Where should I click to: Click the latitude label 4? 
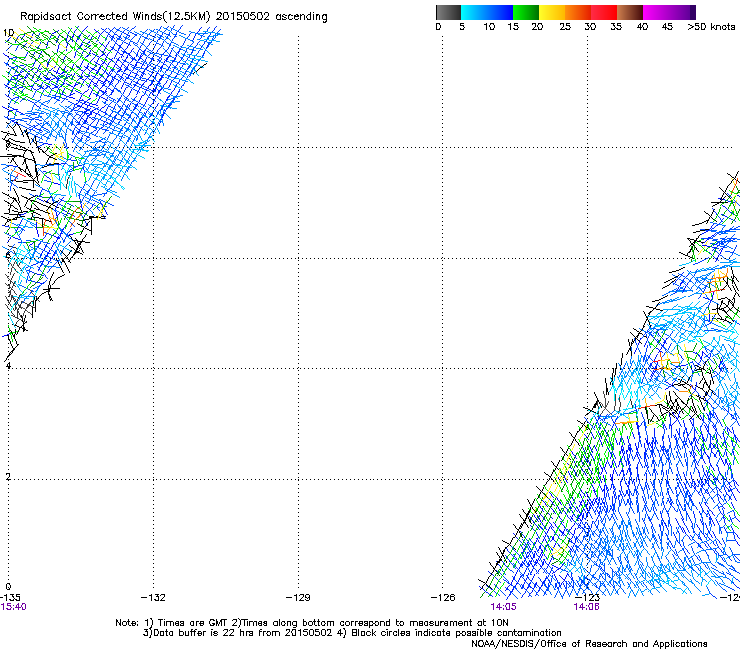8,366
